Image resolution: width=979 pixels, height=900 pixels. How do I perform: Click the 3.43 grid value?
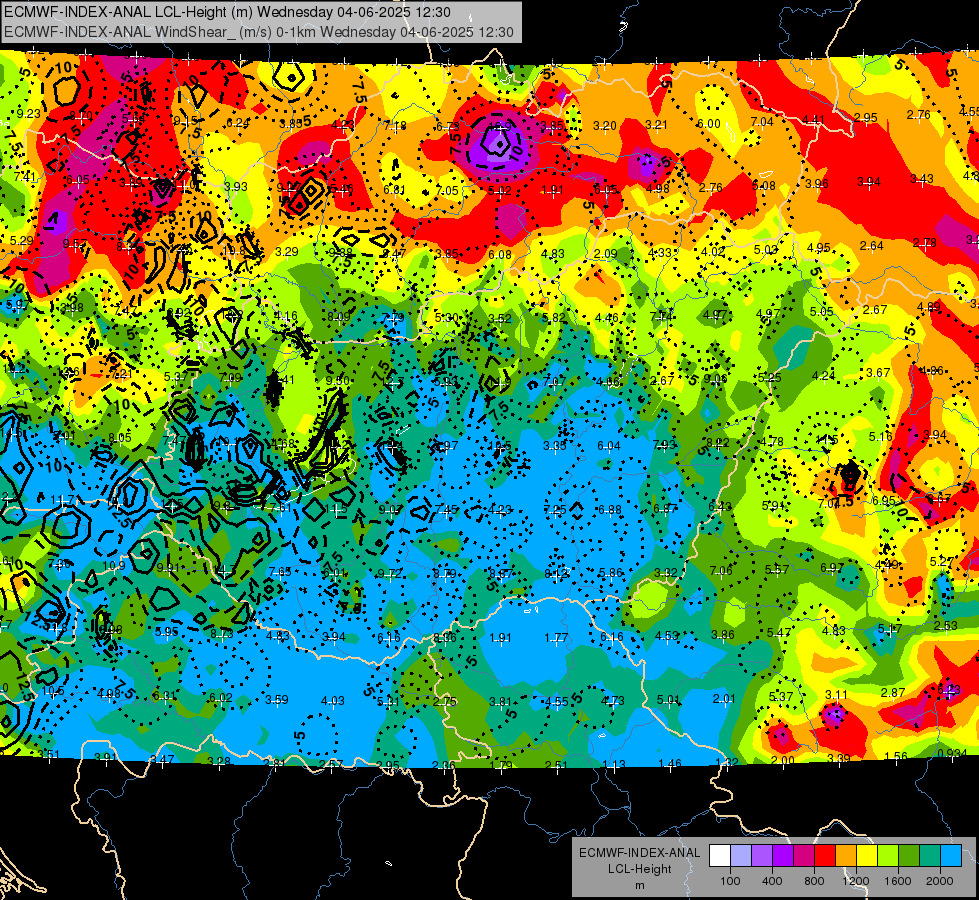(922, 179)
